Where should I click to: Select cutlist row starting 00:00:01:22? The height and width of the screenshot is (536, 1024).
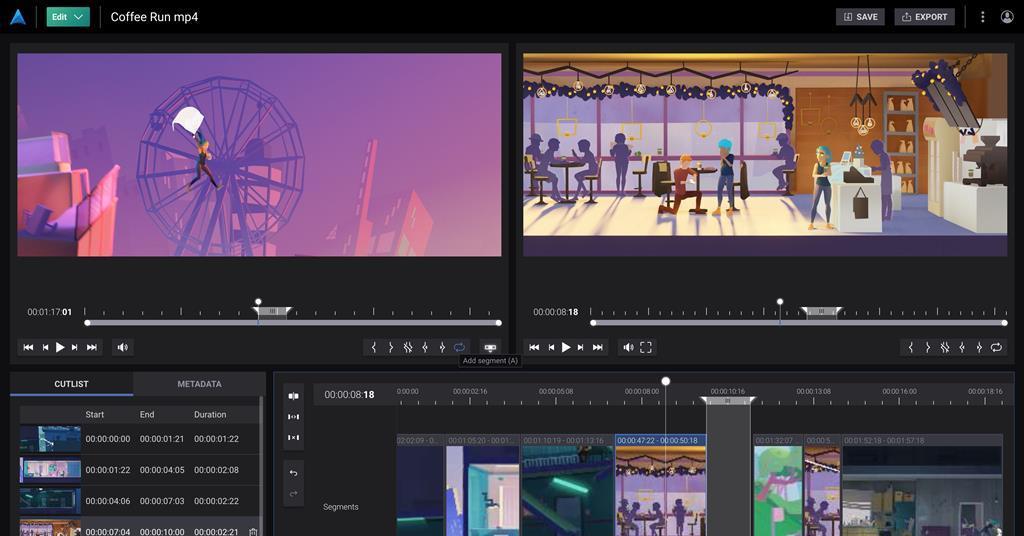(139, 469)
